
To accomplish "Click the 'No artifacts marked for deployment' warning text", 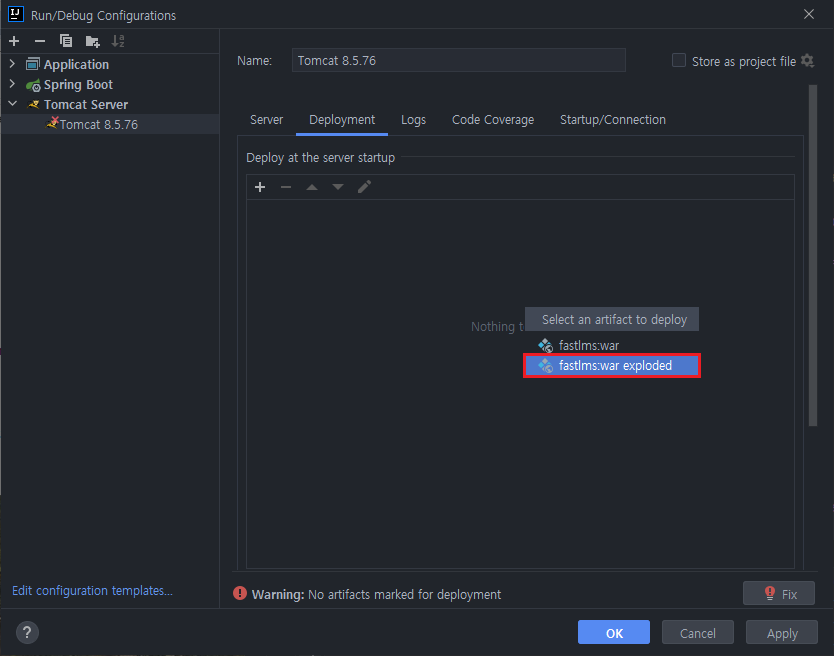I will (x=404, y=594).
